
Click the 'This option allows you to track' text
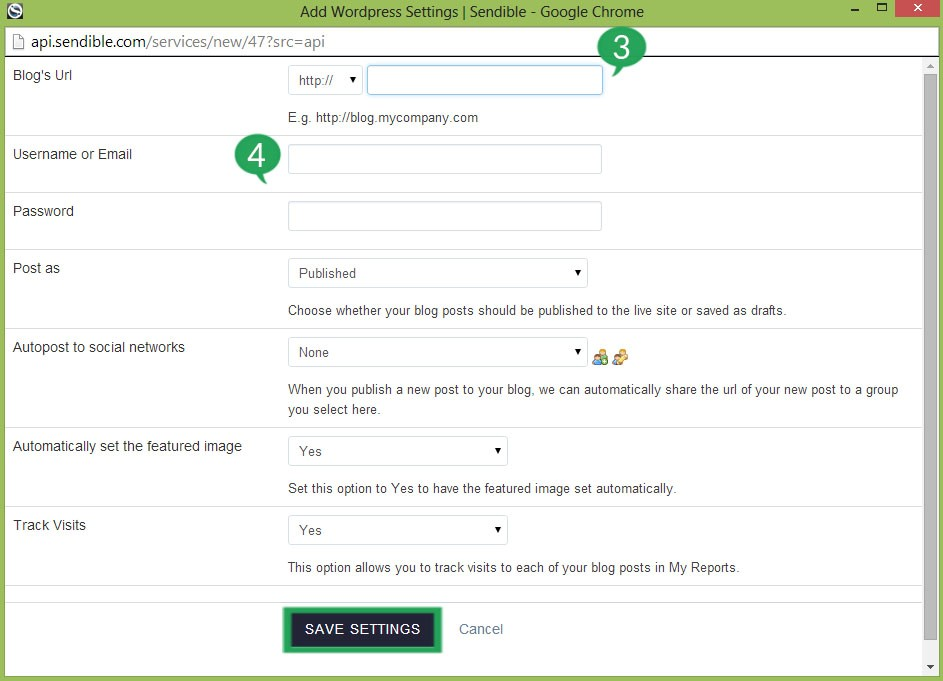[513, 567]
